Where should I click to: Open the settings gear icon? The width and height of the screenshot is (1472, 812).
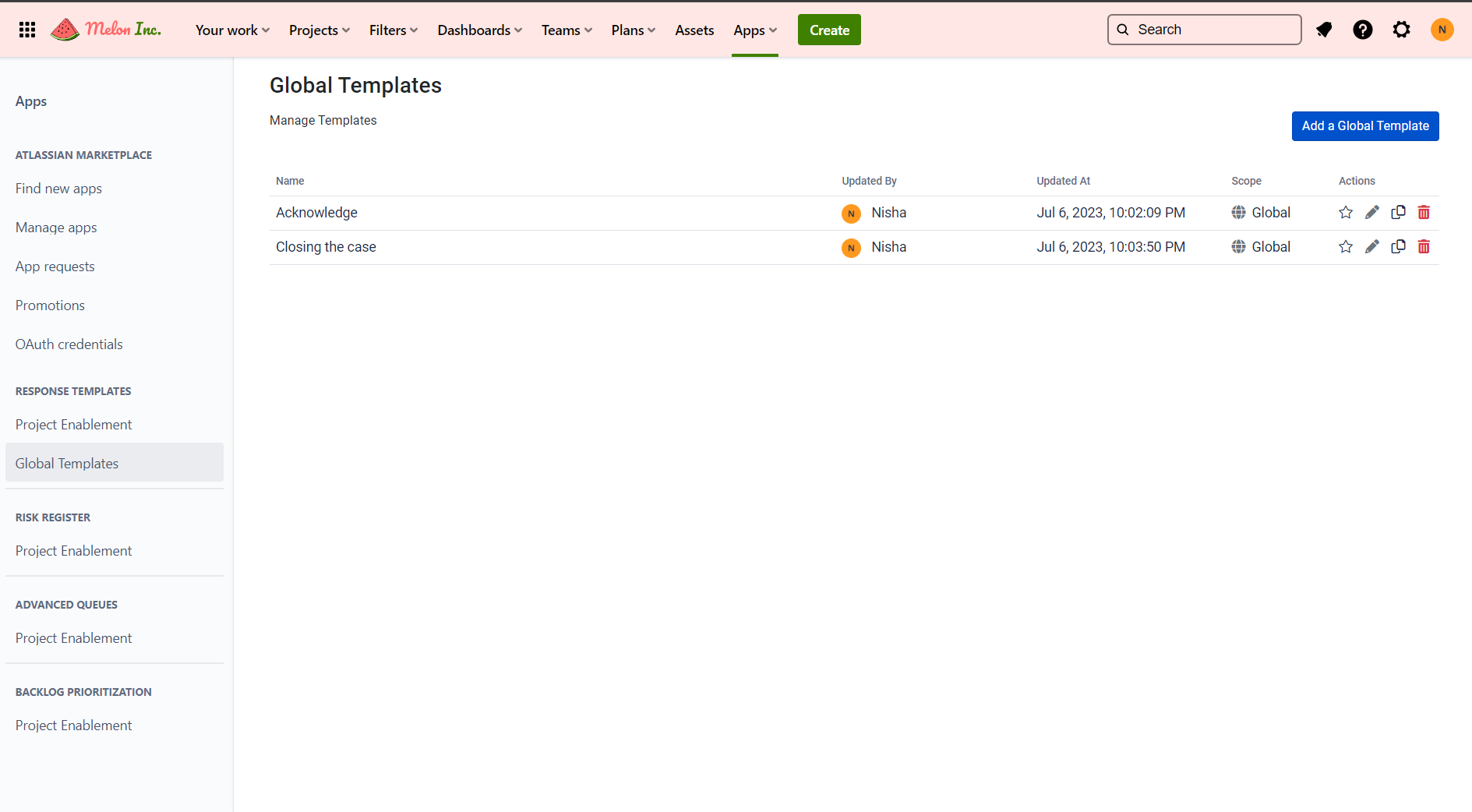[1401, 30]
